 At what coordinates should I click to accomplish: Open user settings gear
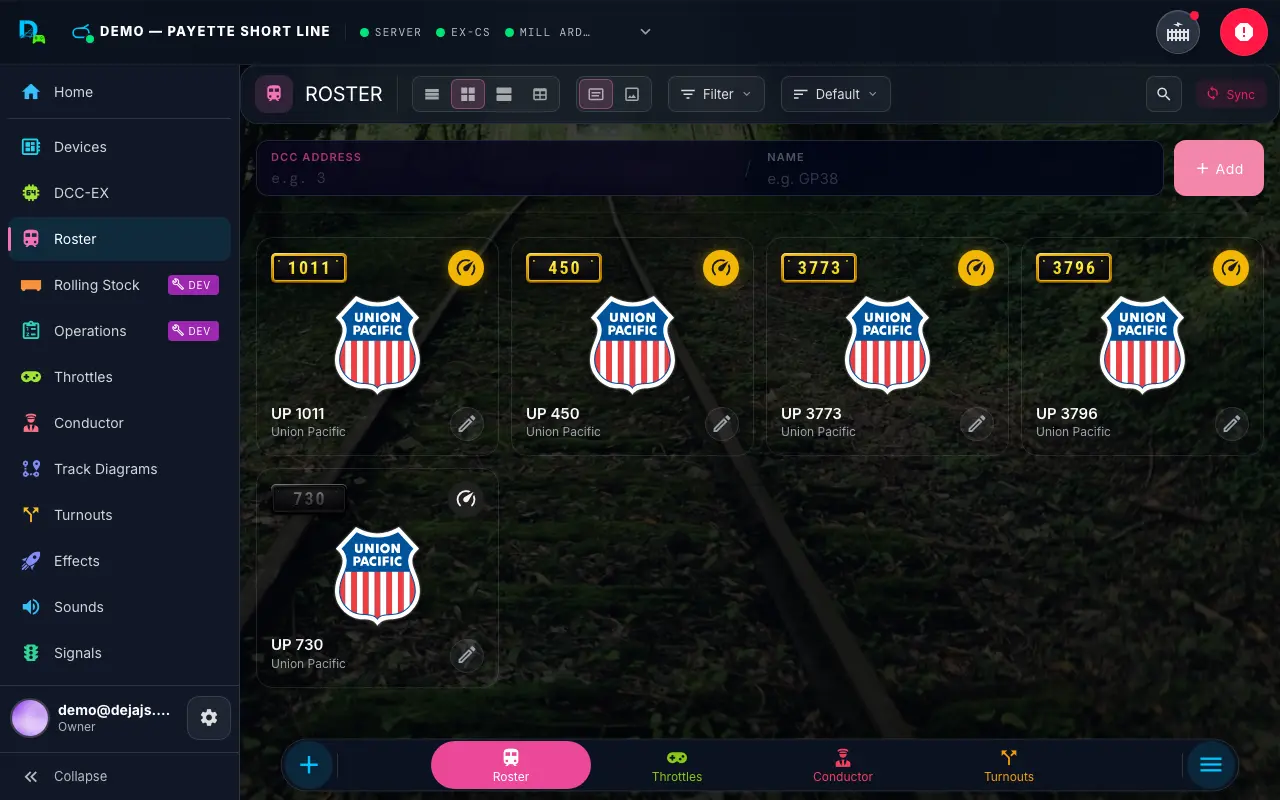[x=209, y=718]
